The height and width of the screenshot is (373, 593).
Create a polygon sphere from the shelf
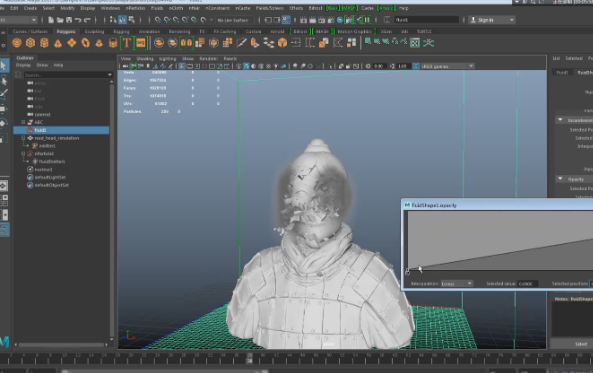17,43
